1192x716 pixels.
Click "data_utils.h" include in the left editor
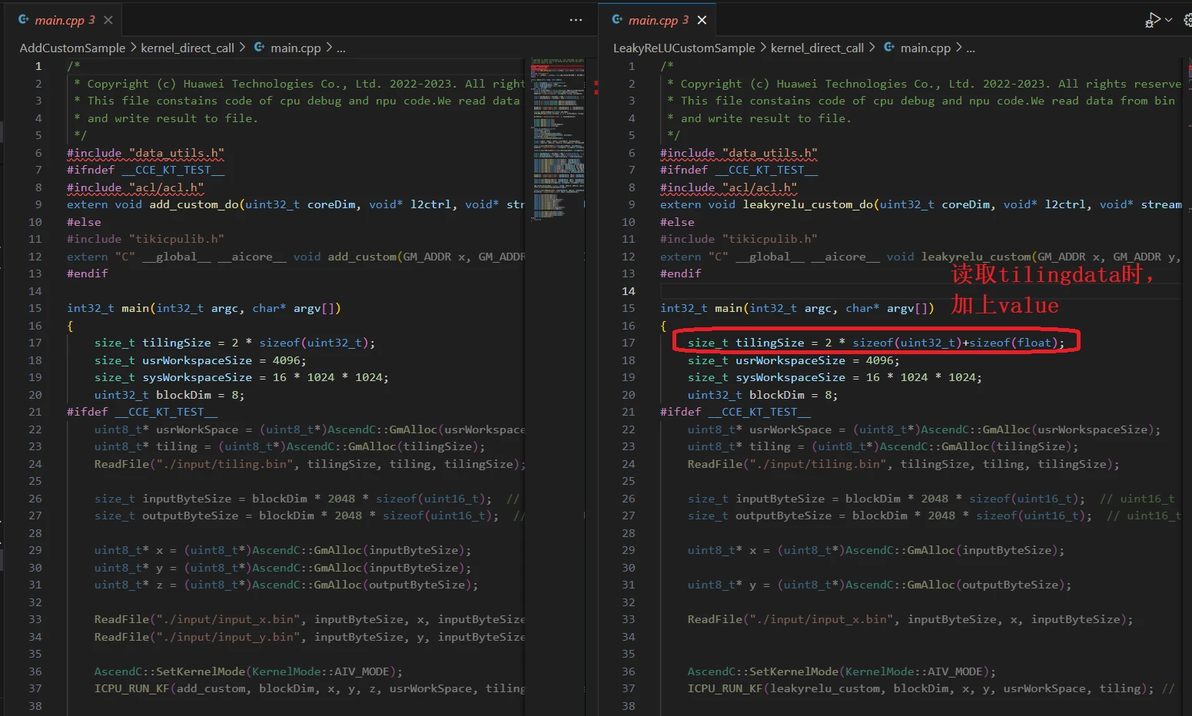click(x=145, y=153)
